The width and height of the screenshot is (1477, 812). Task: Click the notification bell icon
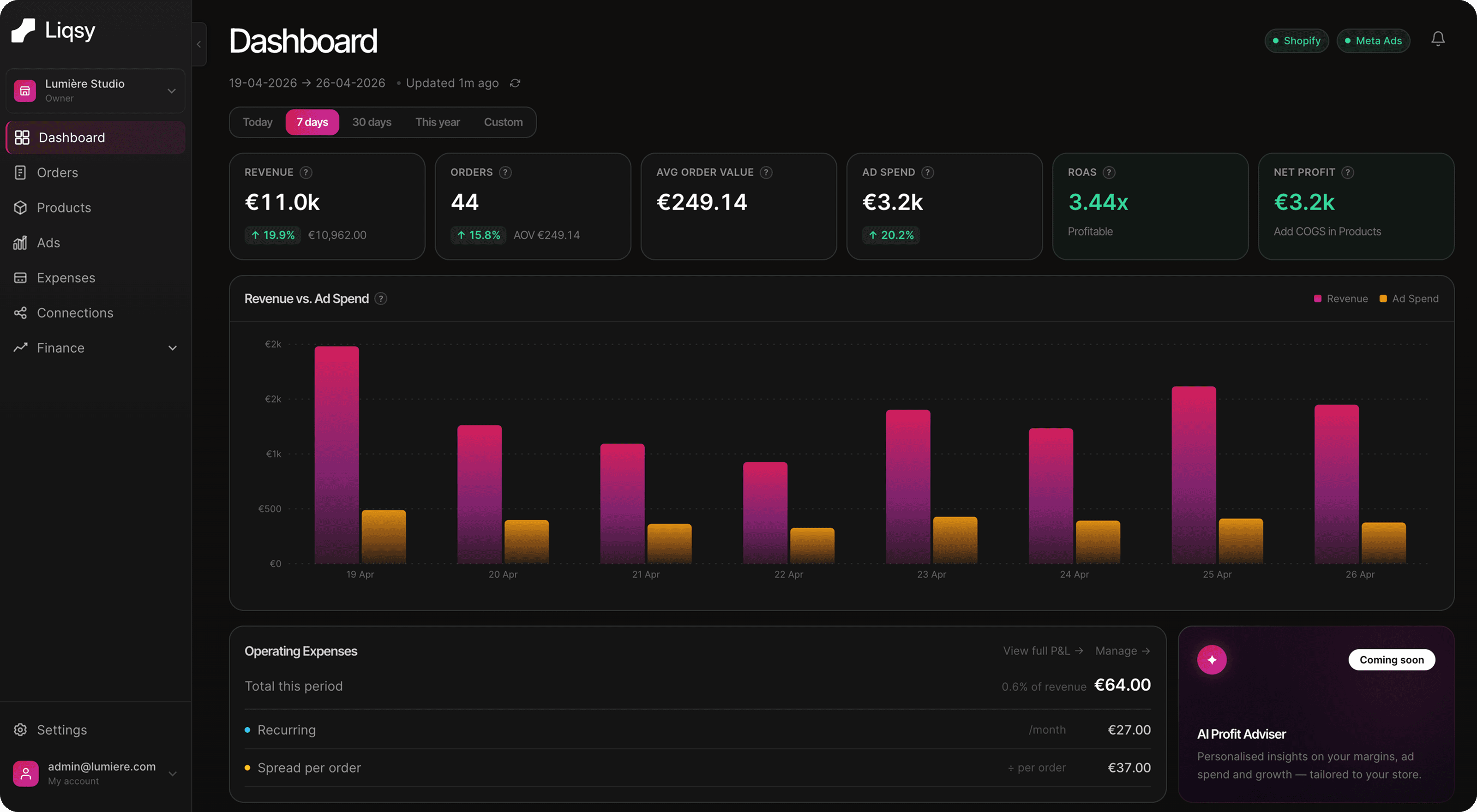pos(1438,39)
